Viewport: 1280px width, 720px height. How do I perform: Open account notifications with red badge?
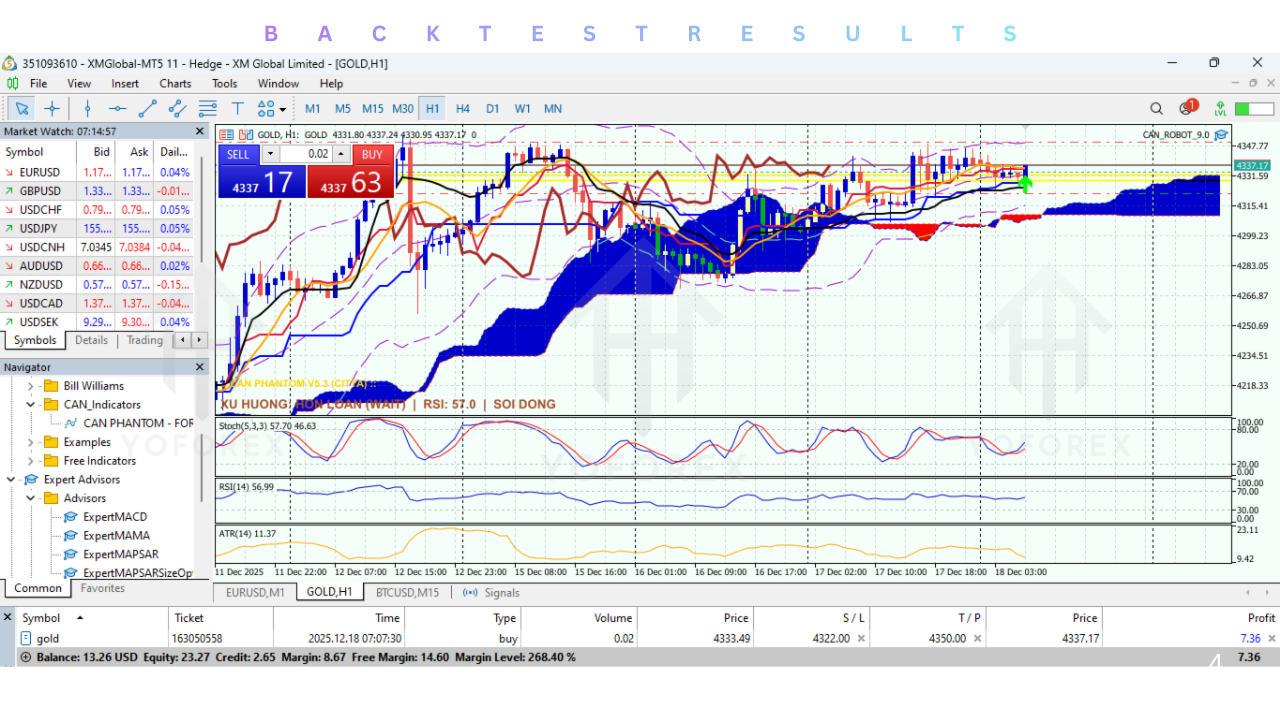[x=1187, y=108]
